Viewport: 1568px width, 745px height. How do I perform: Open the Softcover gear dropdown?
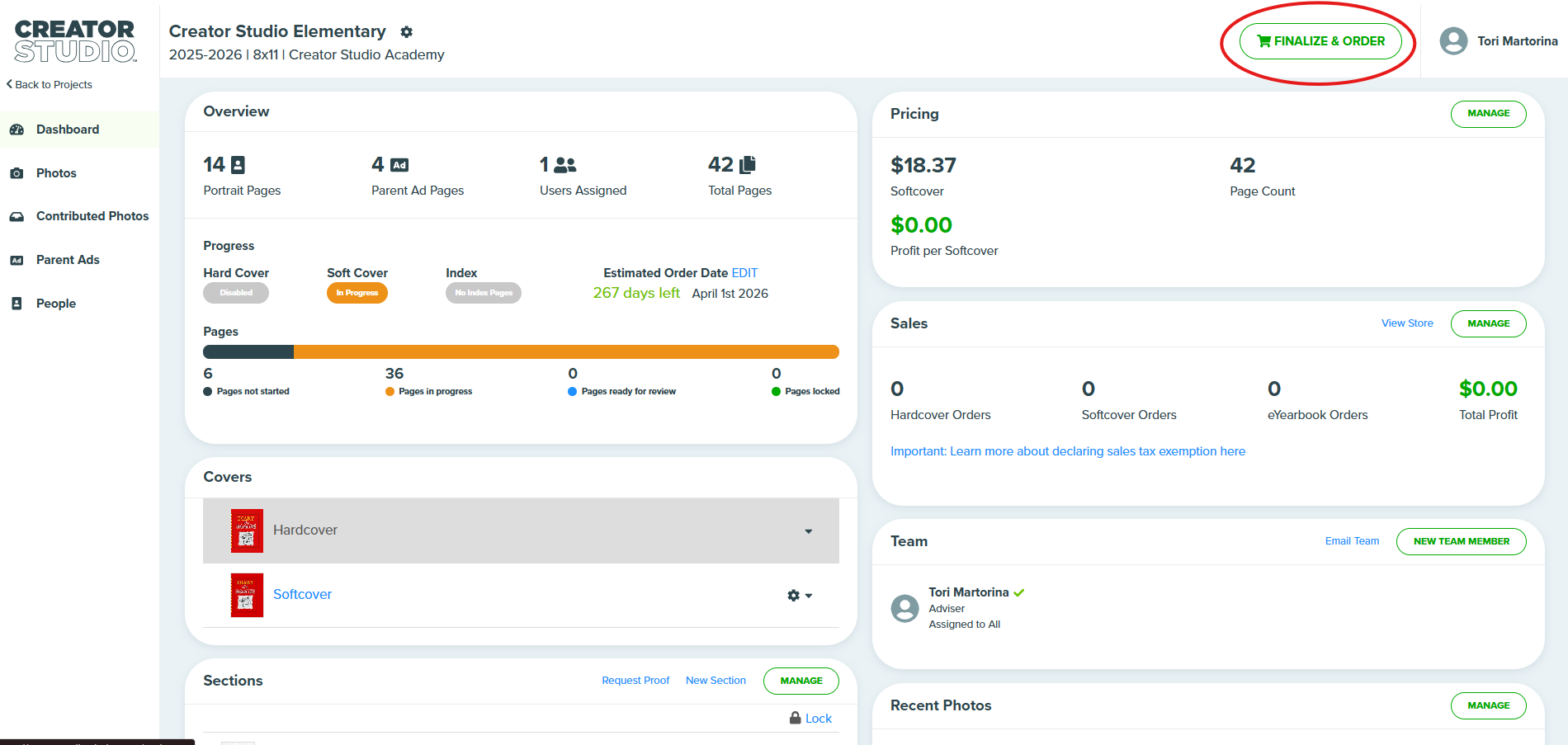pos(800,596)
